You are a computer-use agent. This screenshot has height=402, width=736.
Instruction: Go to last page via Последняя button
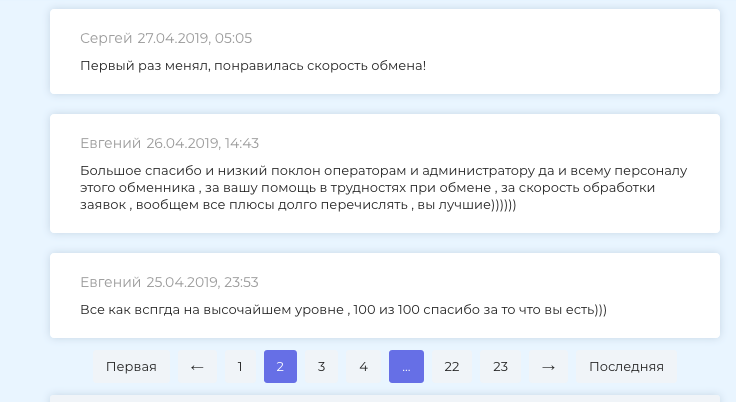626,366
